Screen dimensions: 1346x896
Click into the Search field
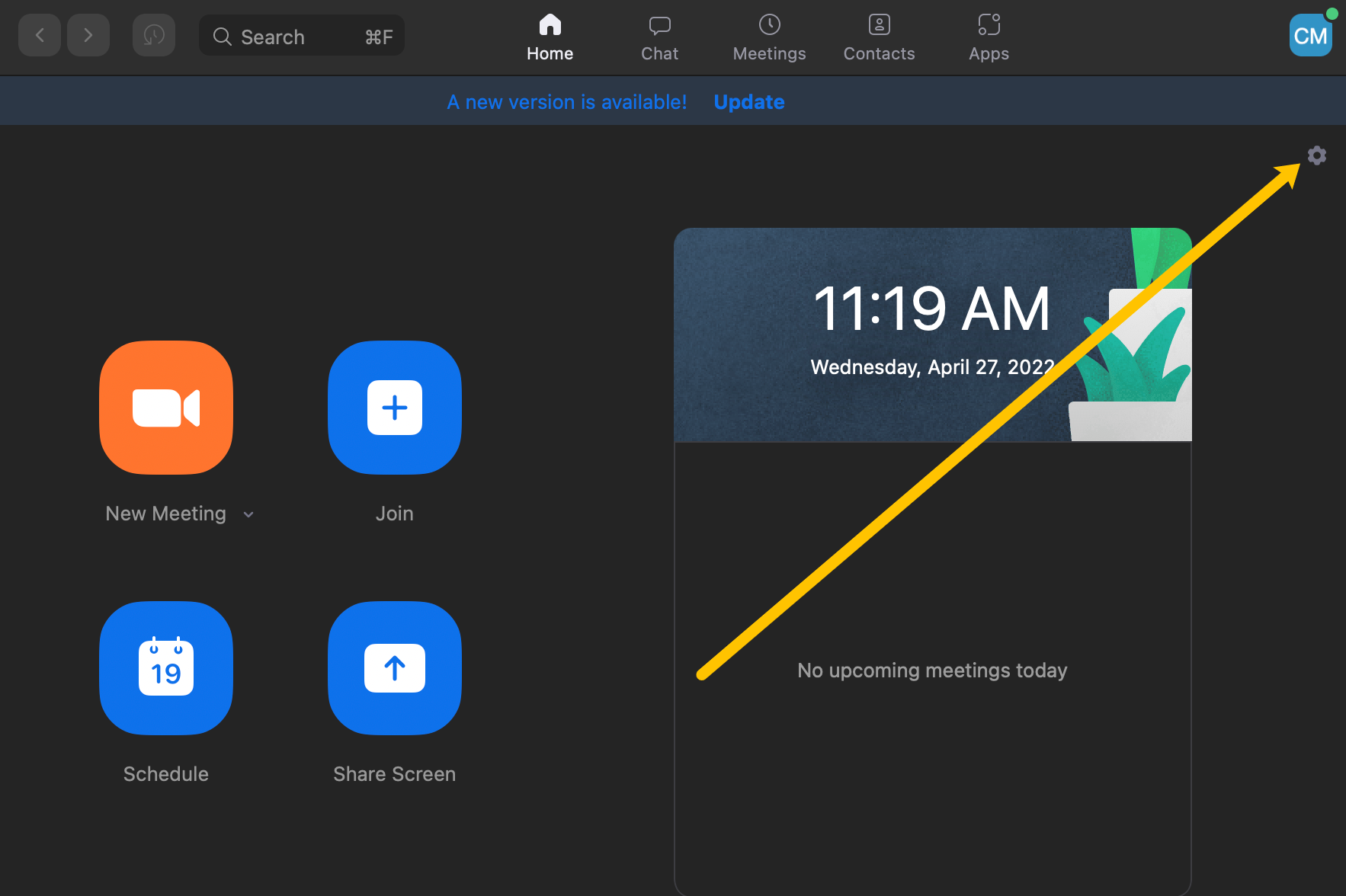pyautogui.click(x=302, y=36)
